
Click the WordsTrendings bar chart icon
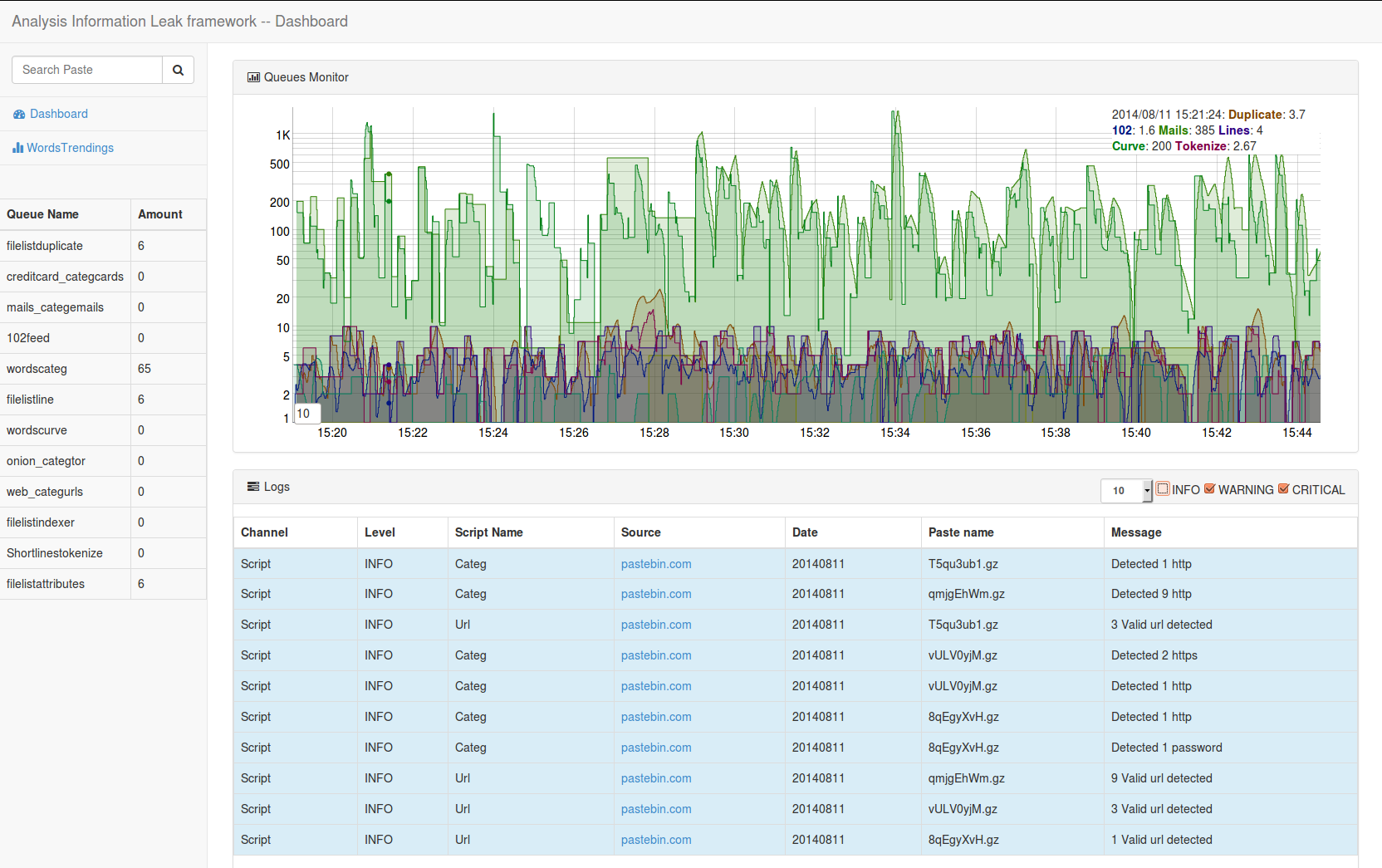17,148
